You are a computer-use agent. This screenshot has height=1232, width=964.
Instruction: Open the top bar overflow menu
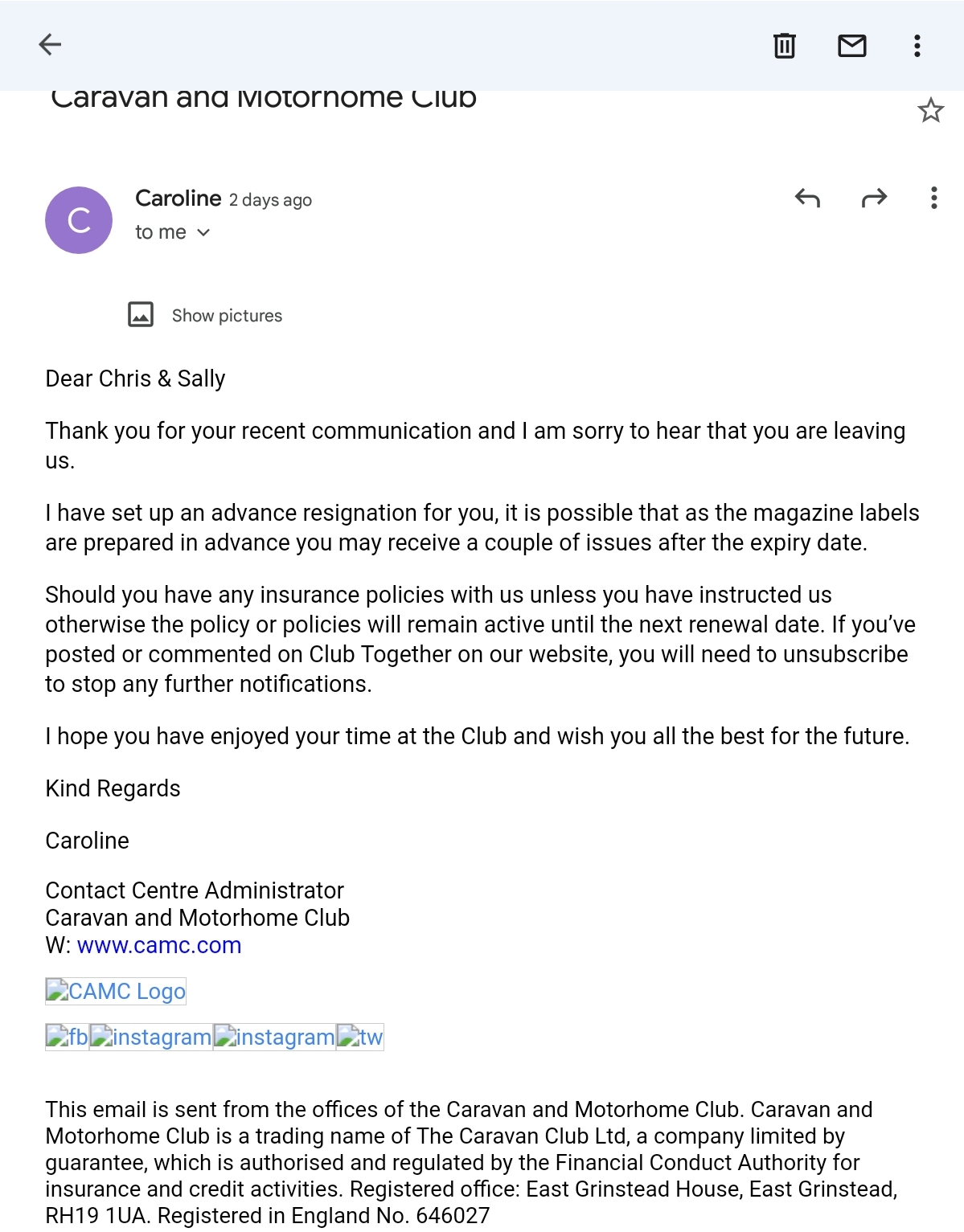pyautogui.click(x=917, y=46)
